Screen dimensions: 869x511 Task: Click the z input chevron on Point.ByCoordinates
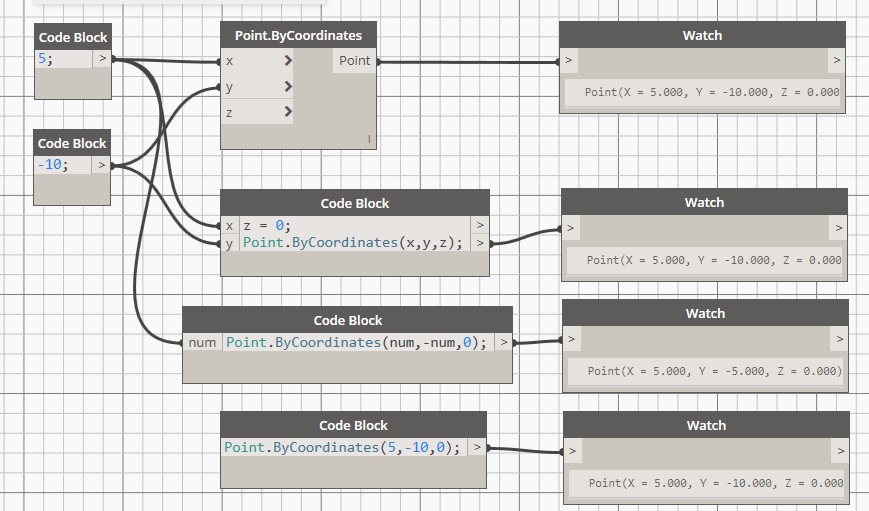[288, 113]
